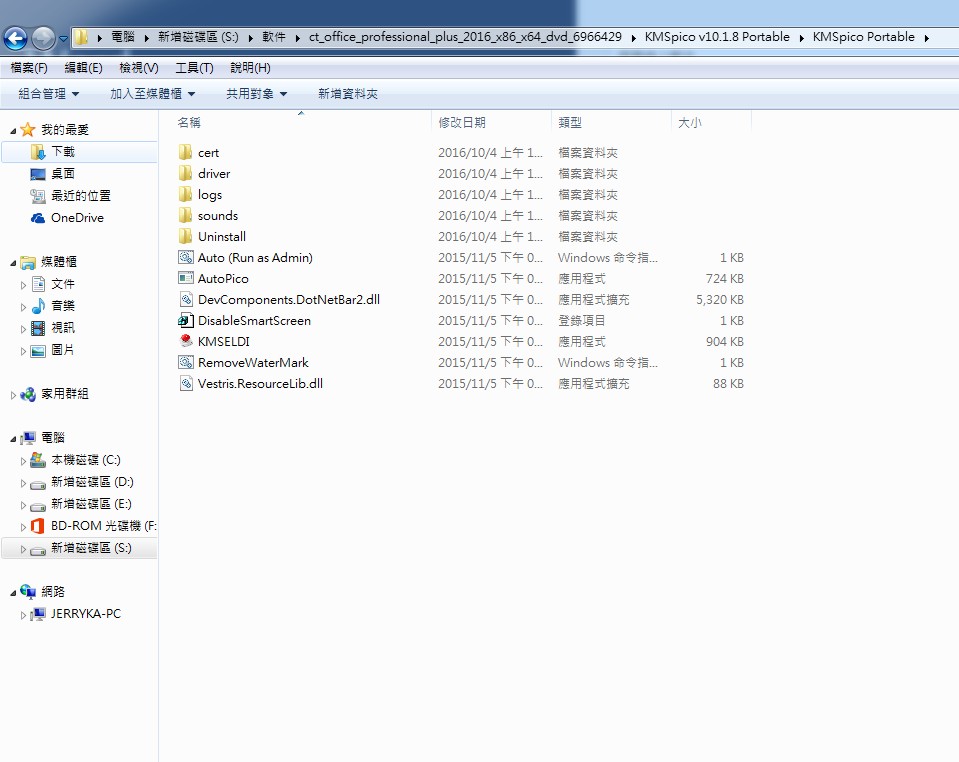Open the 加入至媒體櫃 dropdown

[x=153, y=94]
